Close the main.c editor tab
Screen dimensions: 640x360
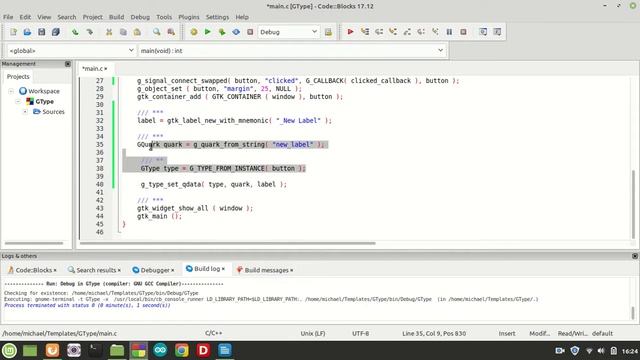click(105, 69)
